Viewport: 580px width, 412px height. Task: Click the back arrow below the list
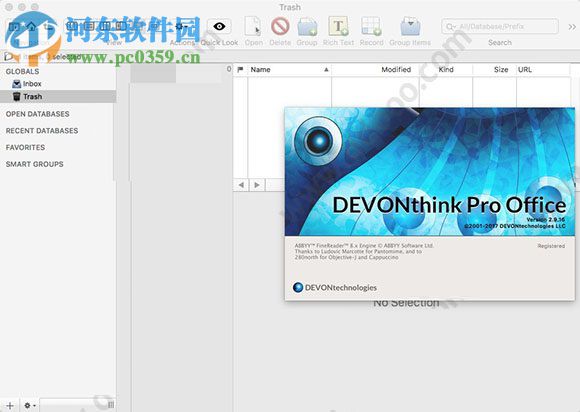click(x=241, y=185)
